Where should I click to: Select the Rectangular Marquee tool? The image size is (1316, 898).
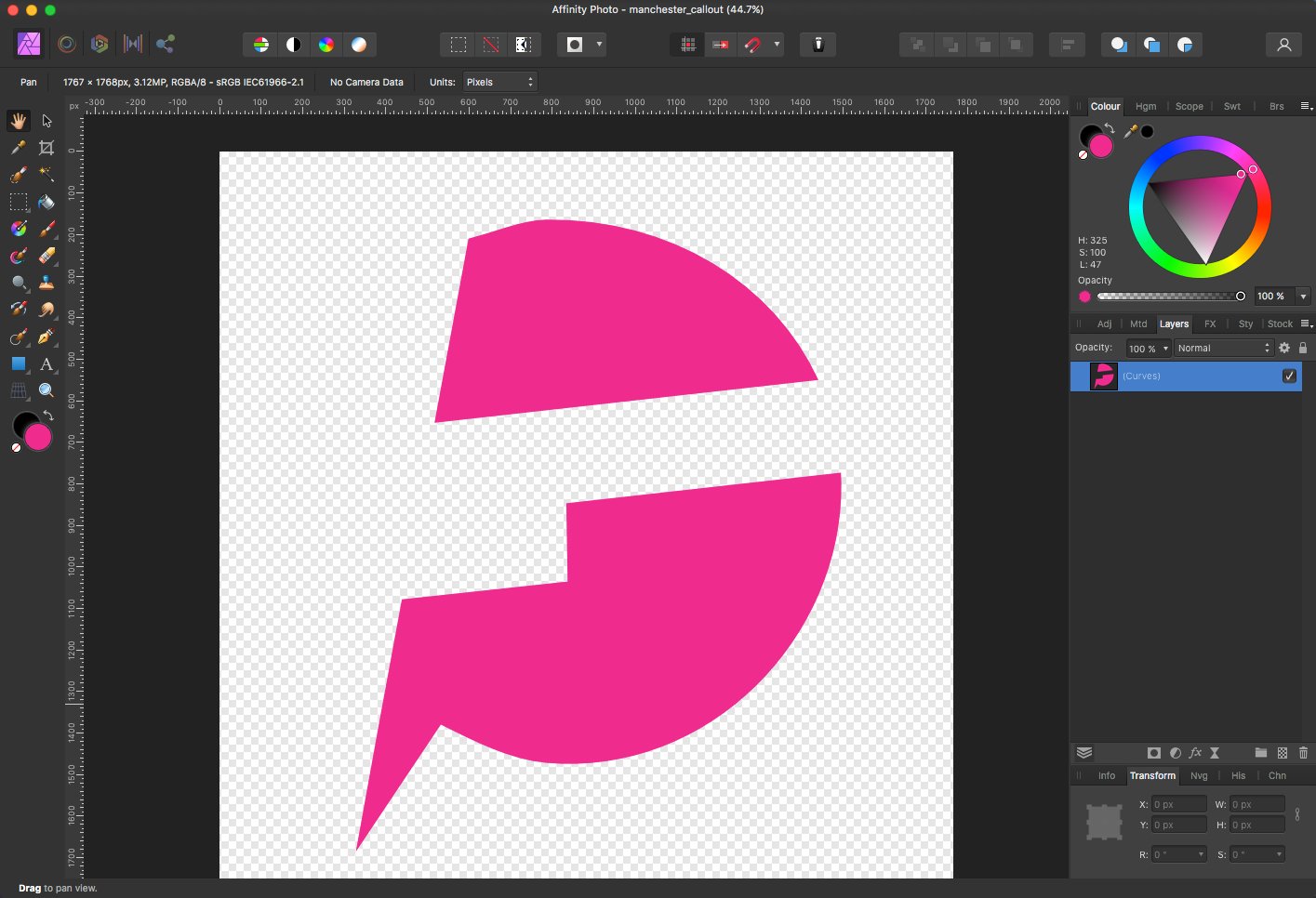tap(19, 202)
